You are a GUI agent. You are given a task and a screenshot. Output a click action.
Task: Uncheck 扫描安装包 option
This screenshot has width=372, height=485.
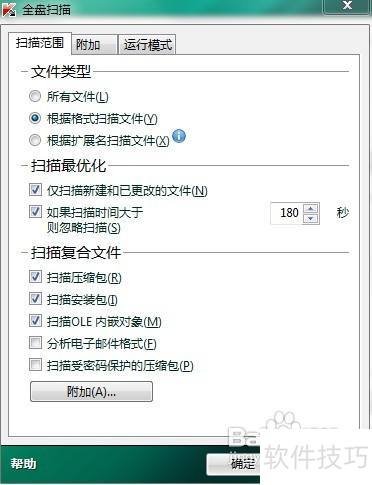(x=35, y=299)
